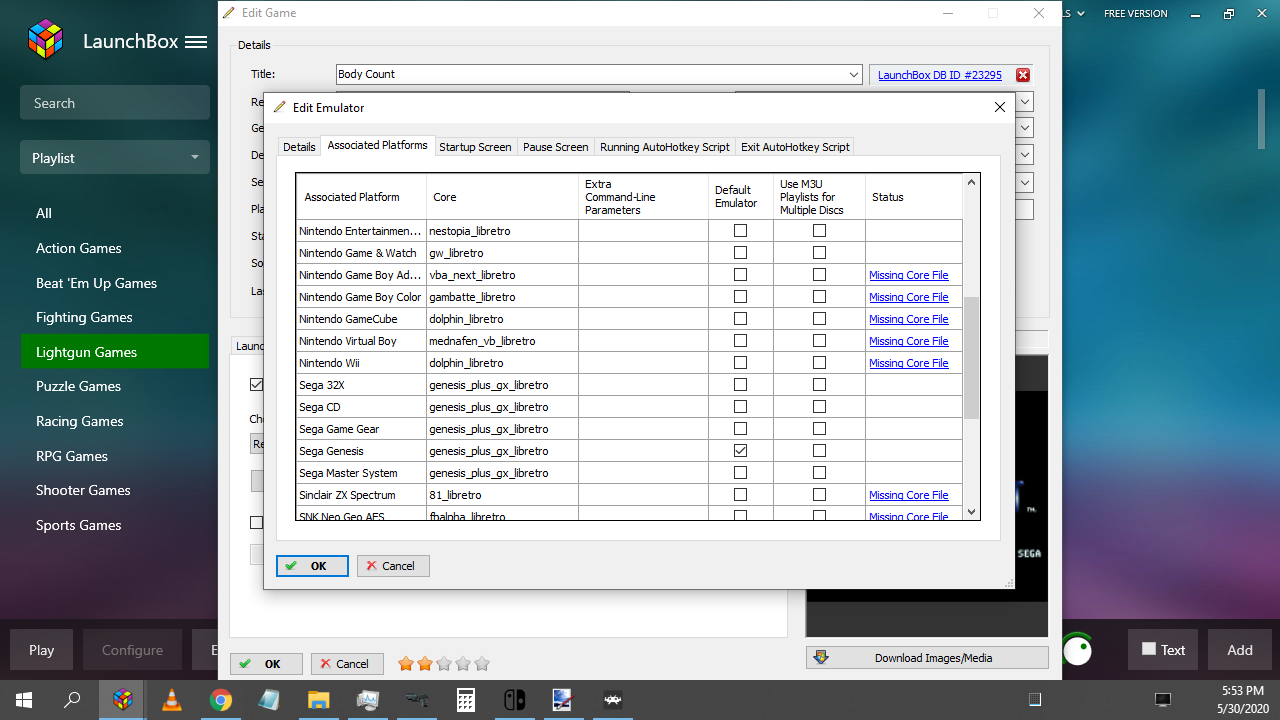
Task: Open Calculator from the taskbar
Action: pyautogui.click(x=466, y=700)
